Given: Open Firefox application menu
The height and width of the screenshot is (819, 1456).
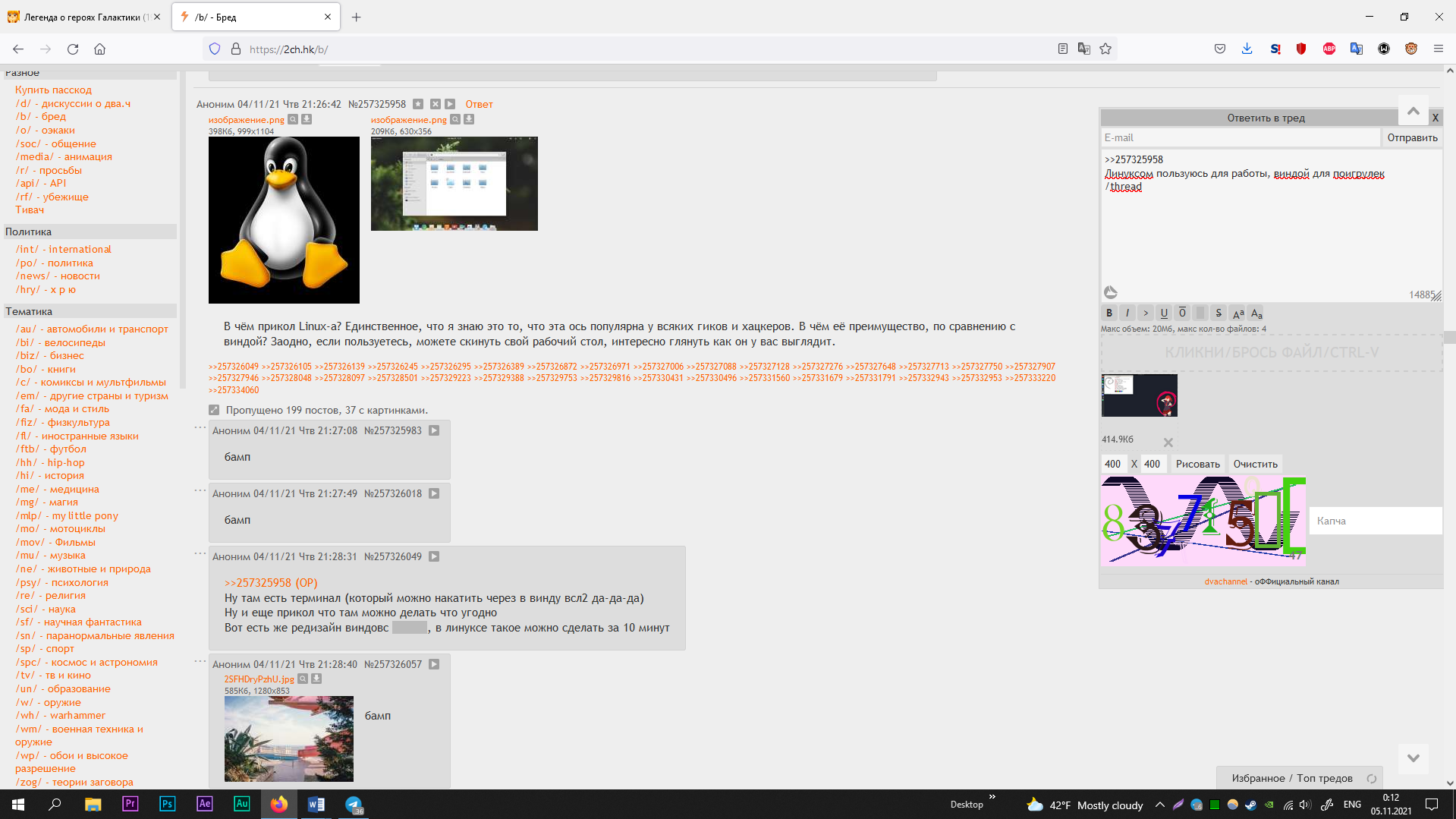Looking at the screenshot, I should tap(1438, 49).
